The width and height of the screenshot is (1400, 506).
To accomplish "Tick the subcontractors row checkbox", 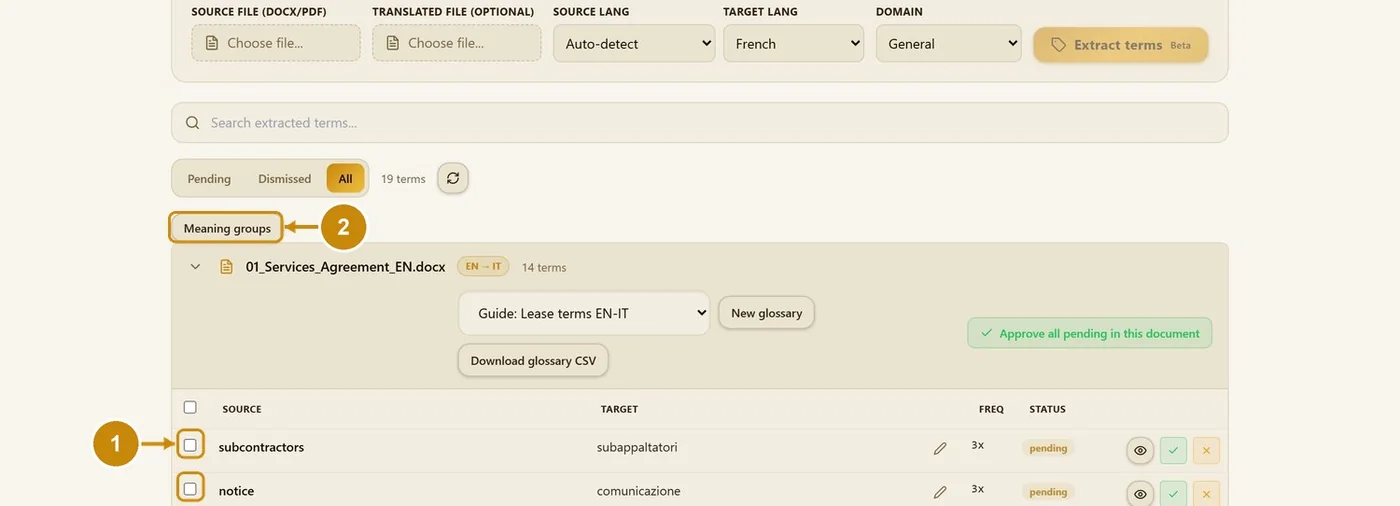I will coord(190,445).
